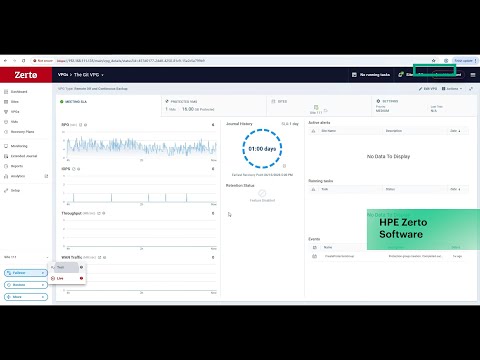Click the journal gauge small icon
480x360 pixels.
pyautogui.click(x=284, y=166)
